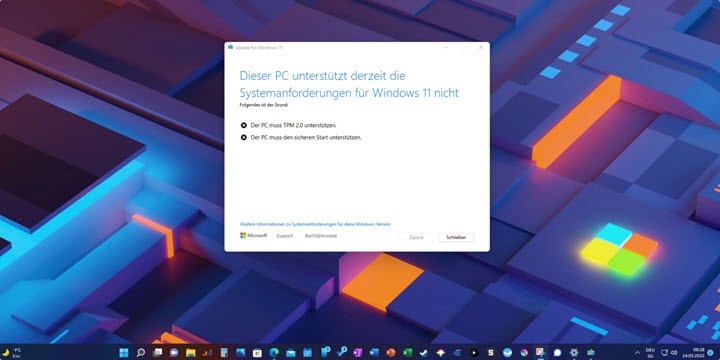Open taskbar Search magnifier
Viewport: 720px width, 360px height.
[x=141, y=353]
